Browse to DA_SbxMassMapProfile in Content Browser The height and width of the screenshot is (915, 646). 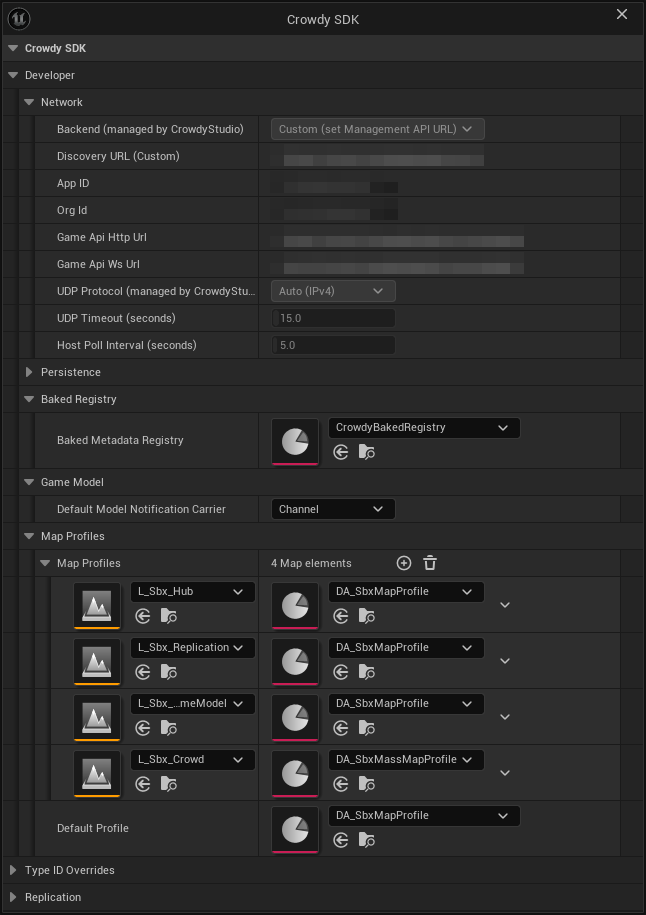point(366,784)
